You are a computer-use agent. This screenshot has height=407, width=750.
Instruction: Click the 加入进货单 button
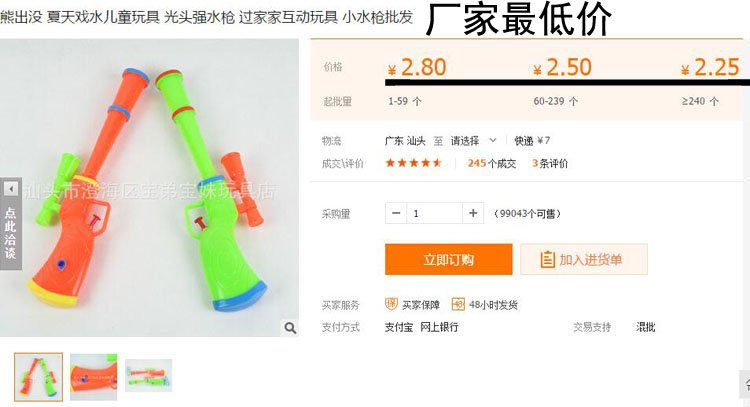point(584,259)
